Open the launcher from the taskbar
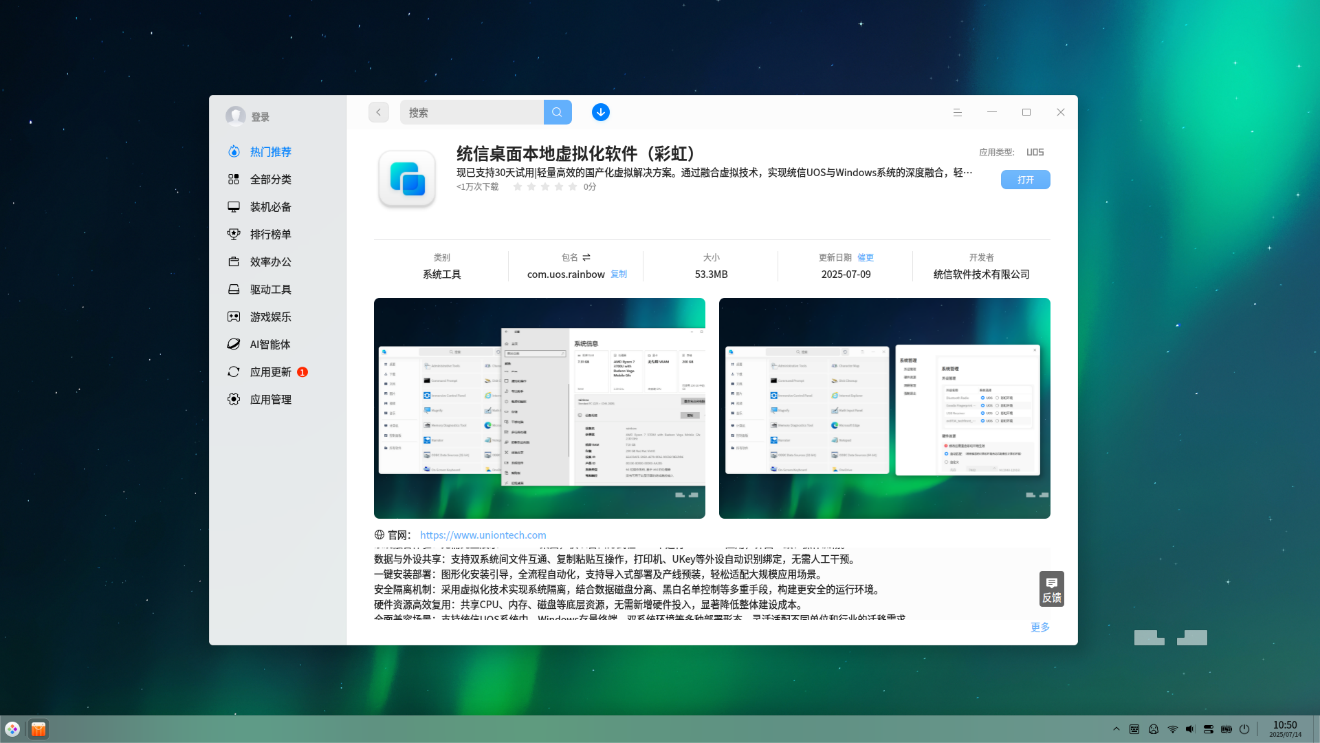1320x743 pixels. [x=12, y=729]
